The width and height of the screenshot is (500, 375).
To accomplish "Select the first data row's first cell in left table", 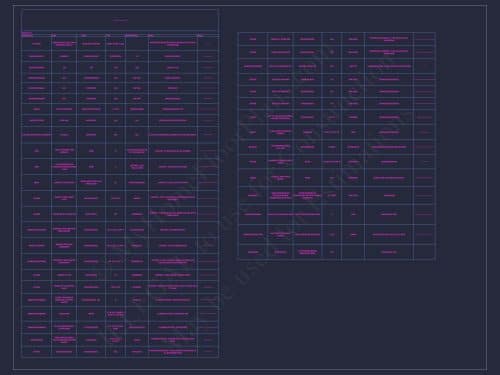I will (36, 44).
